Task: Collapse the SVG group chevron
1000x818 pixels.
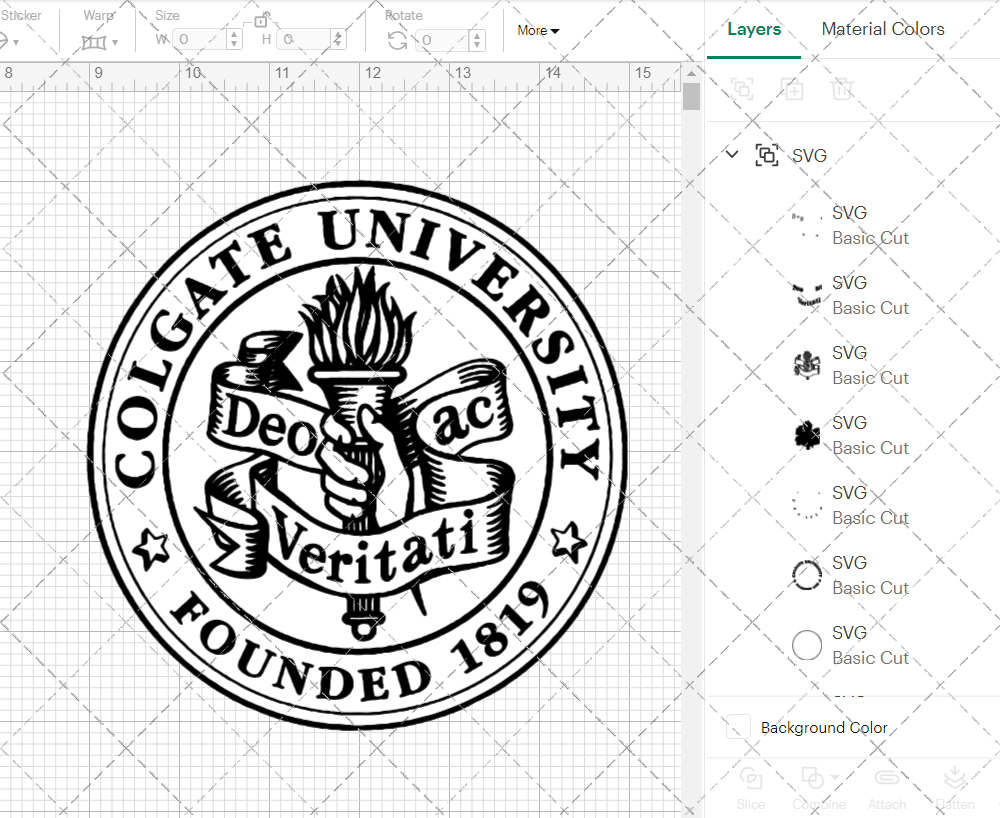Action: pos(732,154)
